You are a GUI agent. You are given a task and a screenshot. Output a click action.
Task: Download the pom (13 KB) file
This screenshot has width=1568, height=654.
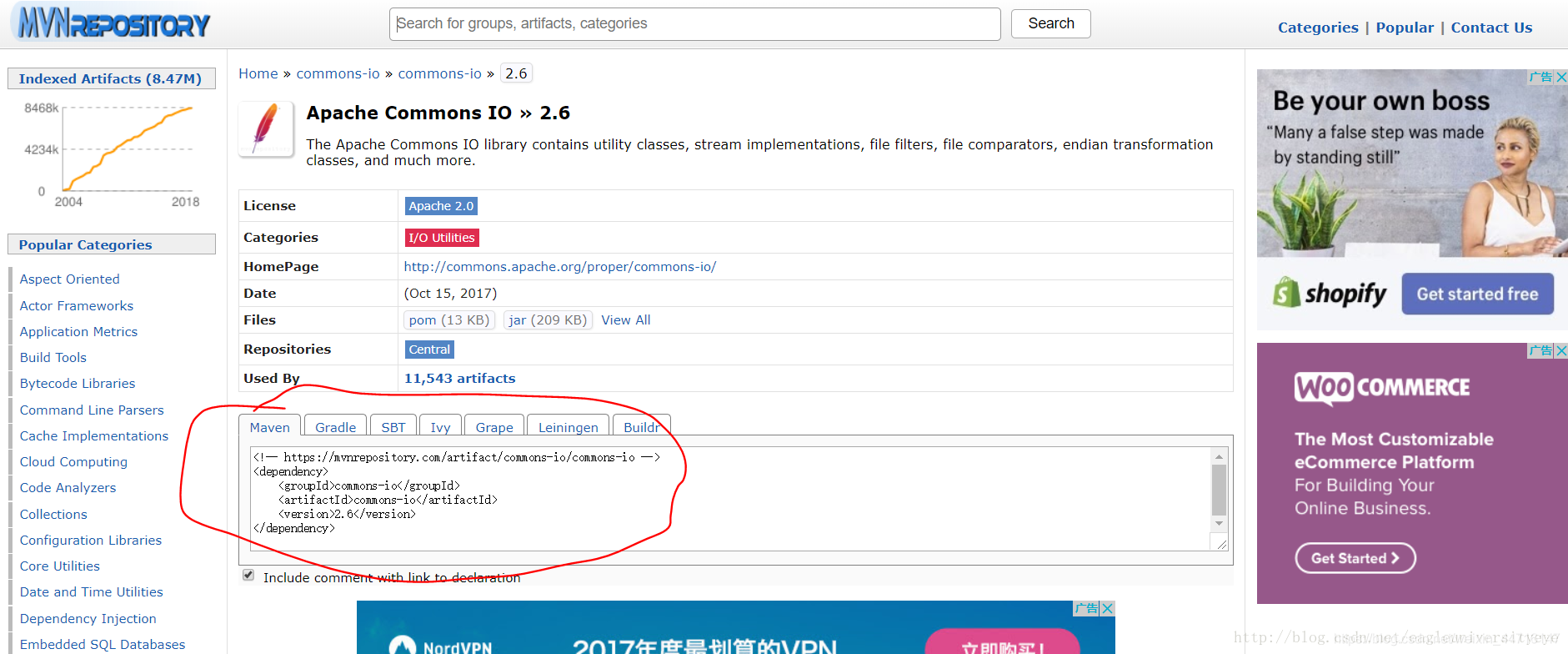click(x=449, y=320)
